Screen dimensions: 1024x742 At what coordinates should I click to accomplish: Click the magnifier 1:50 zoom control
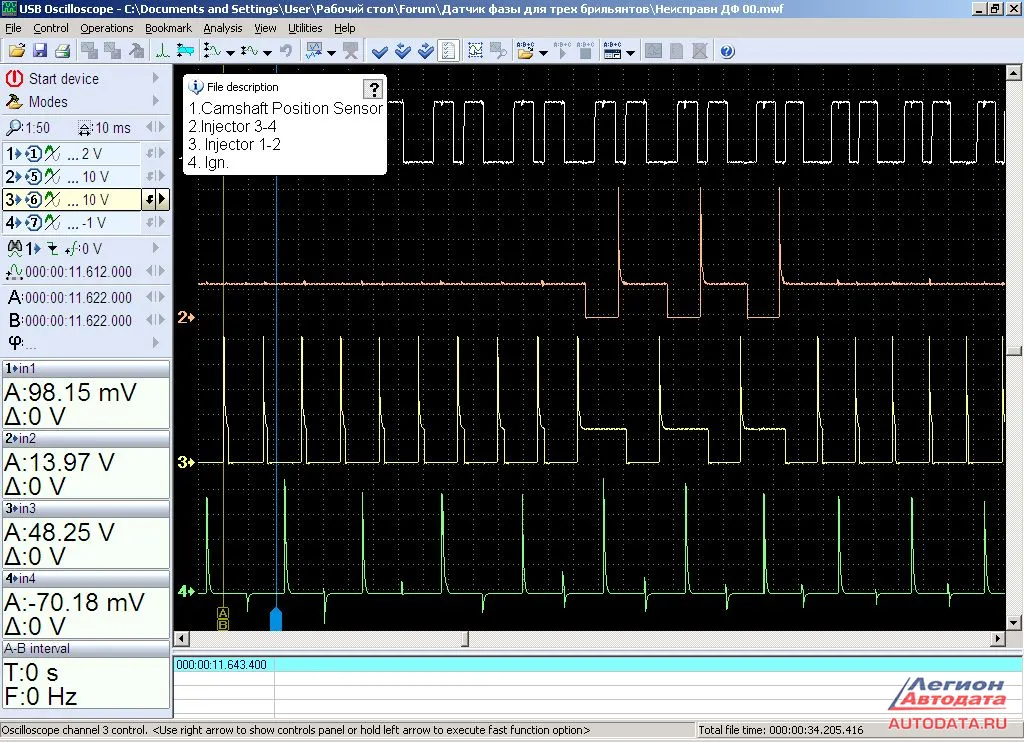pyautogui.click(x=27, y=127)
